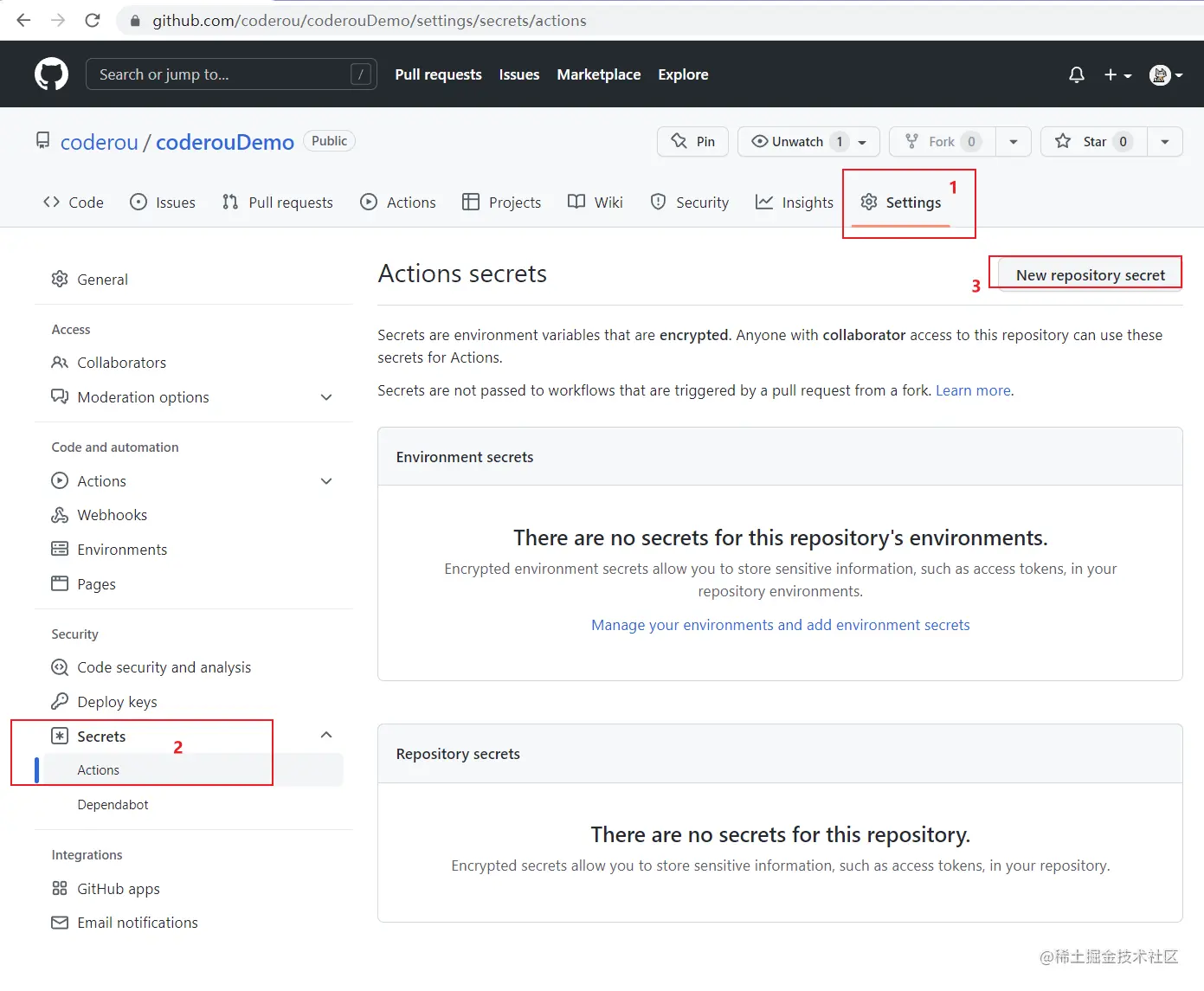Image resolution: width=1204 pixels, height=991 pixels.
Task: Click the Learn more link
Action: pyautogui.click(x=973, y=390)
